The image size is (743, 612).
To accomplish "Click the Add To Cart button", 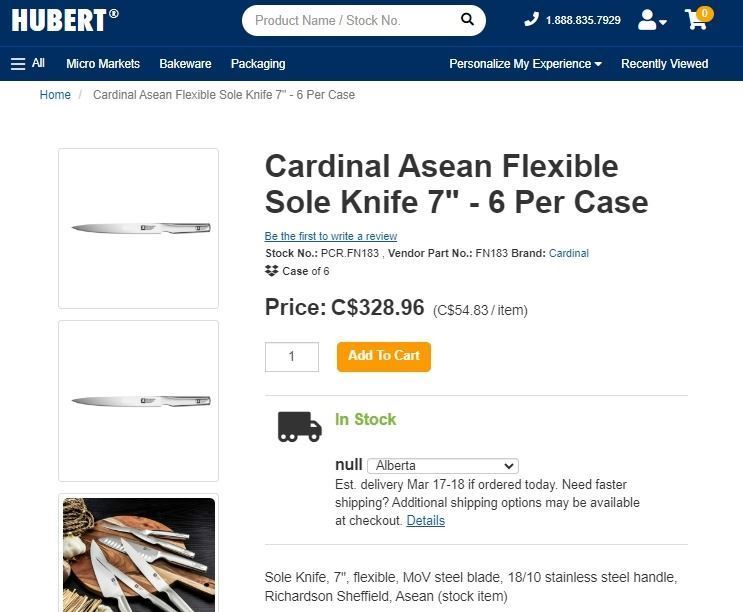I will [384, 356].
